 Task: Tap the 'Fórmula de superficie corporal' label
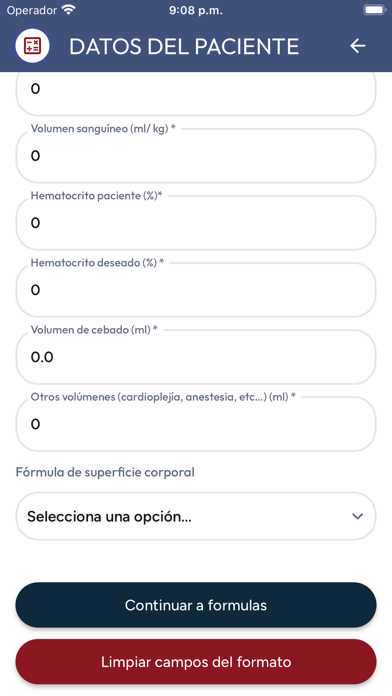[105, 472]
